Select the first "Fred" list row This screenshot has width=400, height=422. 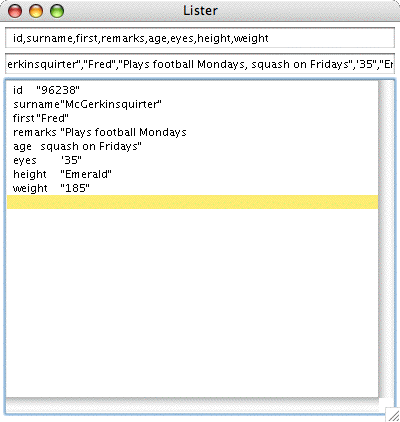pos(192,118)
